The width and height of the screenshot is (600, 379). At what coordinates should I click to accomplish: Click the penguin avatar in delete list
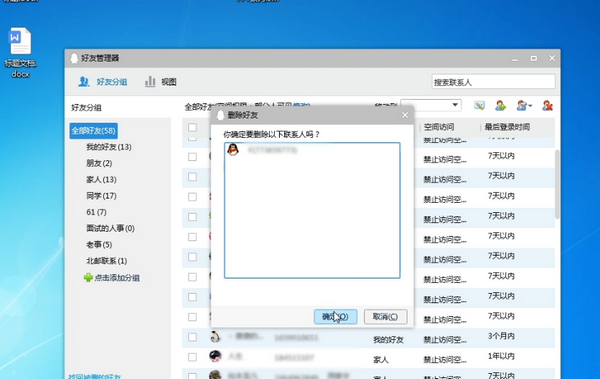[233, 150]
